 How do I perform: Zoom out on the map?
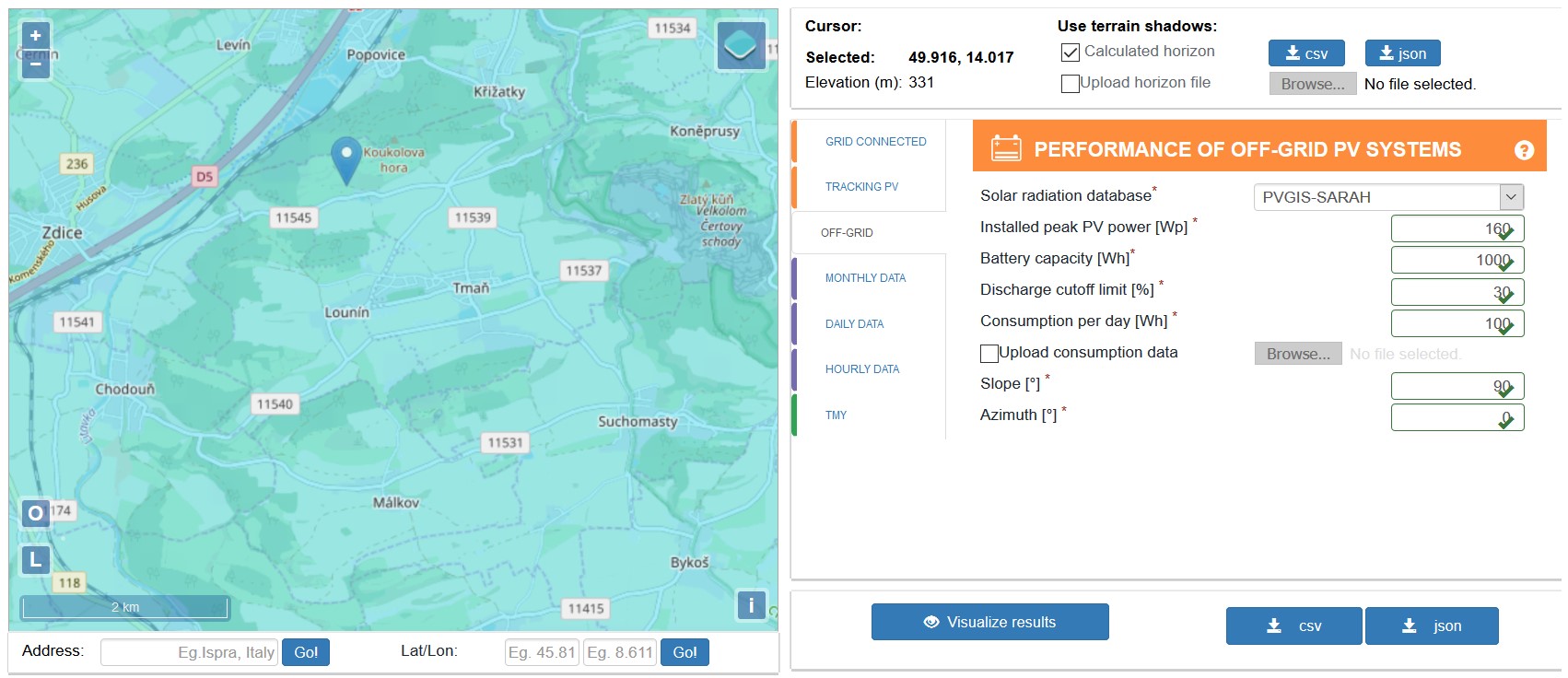[35, 64]
